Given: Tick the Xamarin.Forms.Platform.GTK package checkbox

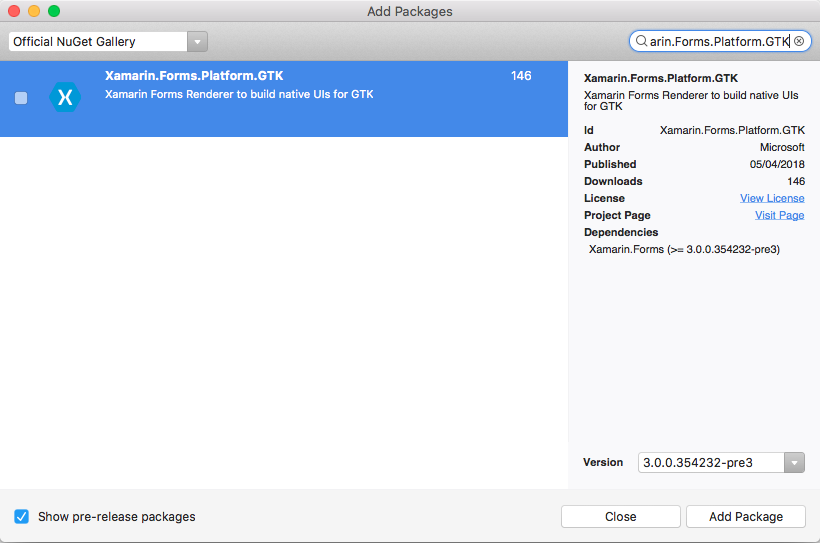Looking at the screenshot, I should (21, 98).
